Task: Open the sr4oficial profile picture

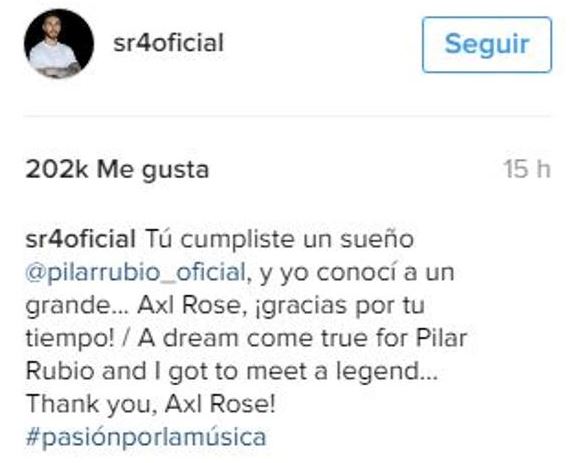Action: [59, 44]
